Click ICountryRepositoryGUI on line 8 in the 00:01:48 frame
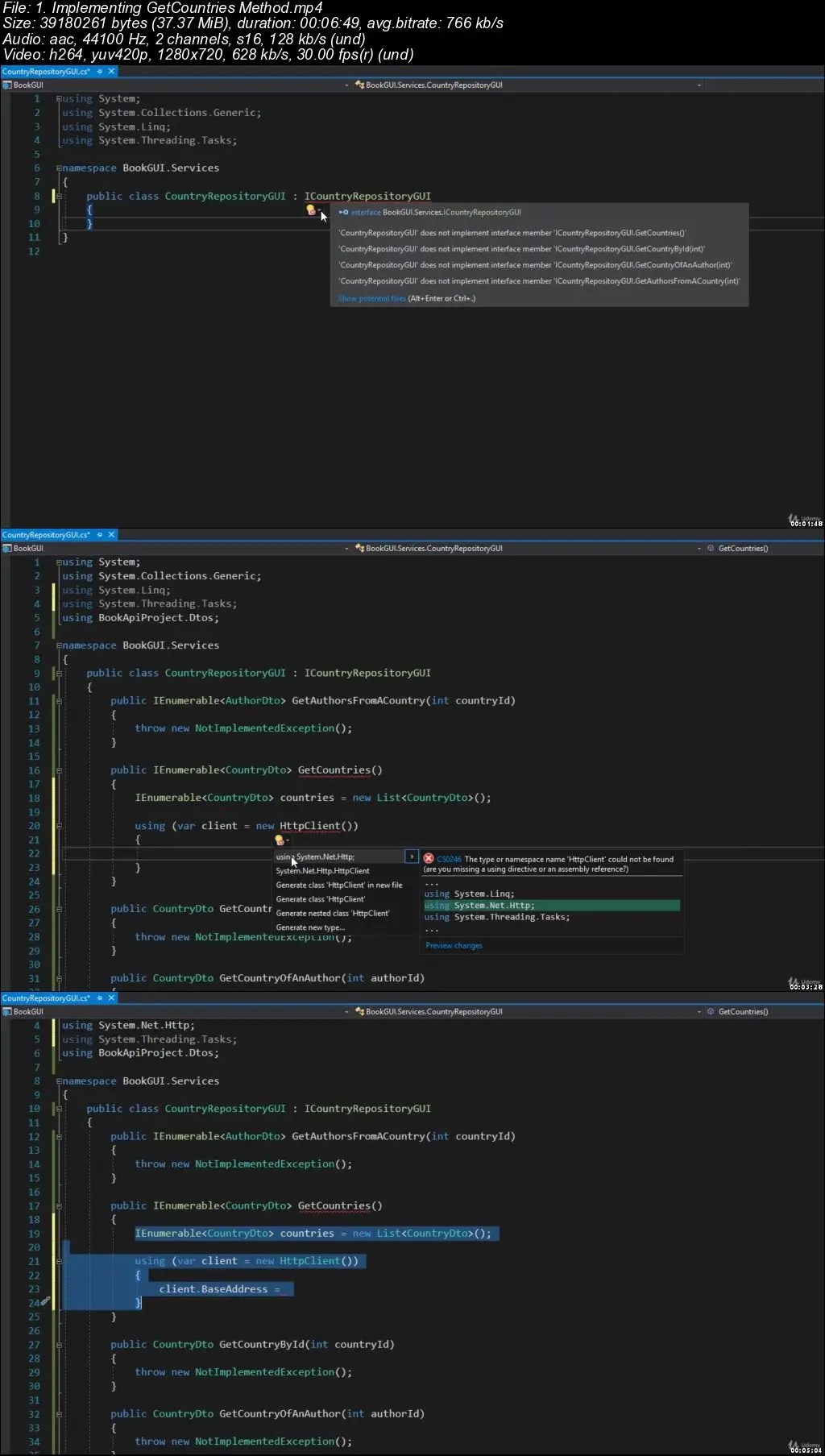 click(367, 196)
